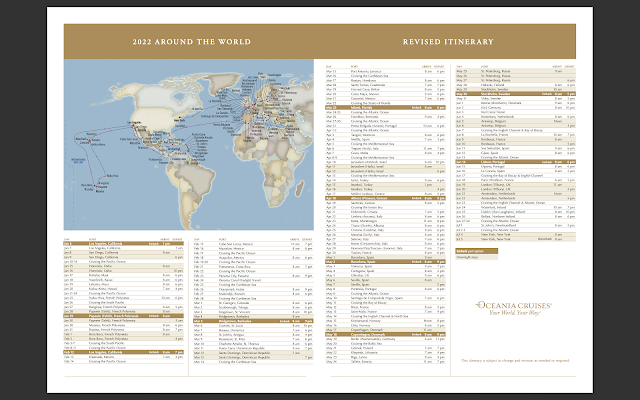Select the Jan 17 Kahului, Maui row
This screenshot has width=640, height=400.
tap(124, 275)
